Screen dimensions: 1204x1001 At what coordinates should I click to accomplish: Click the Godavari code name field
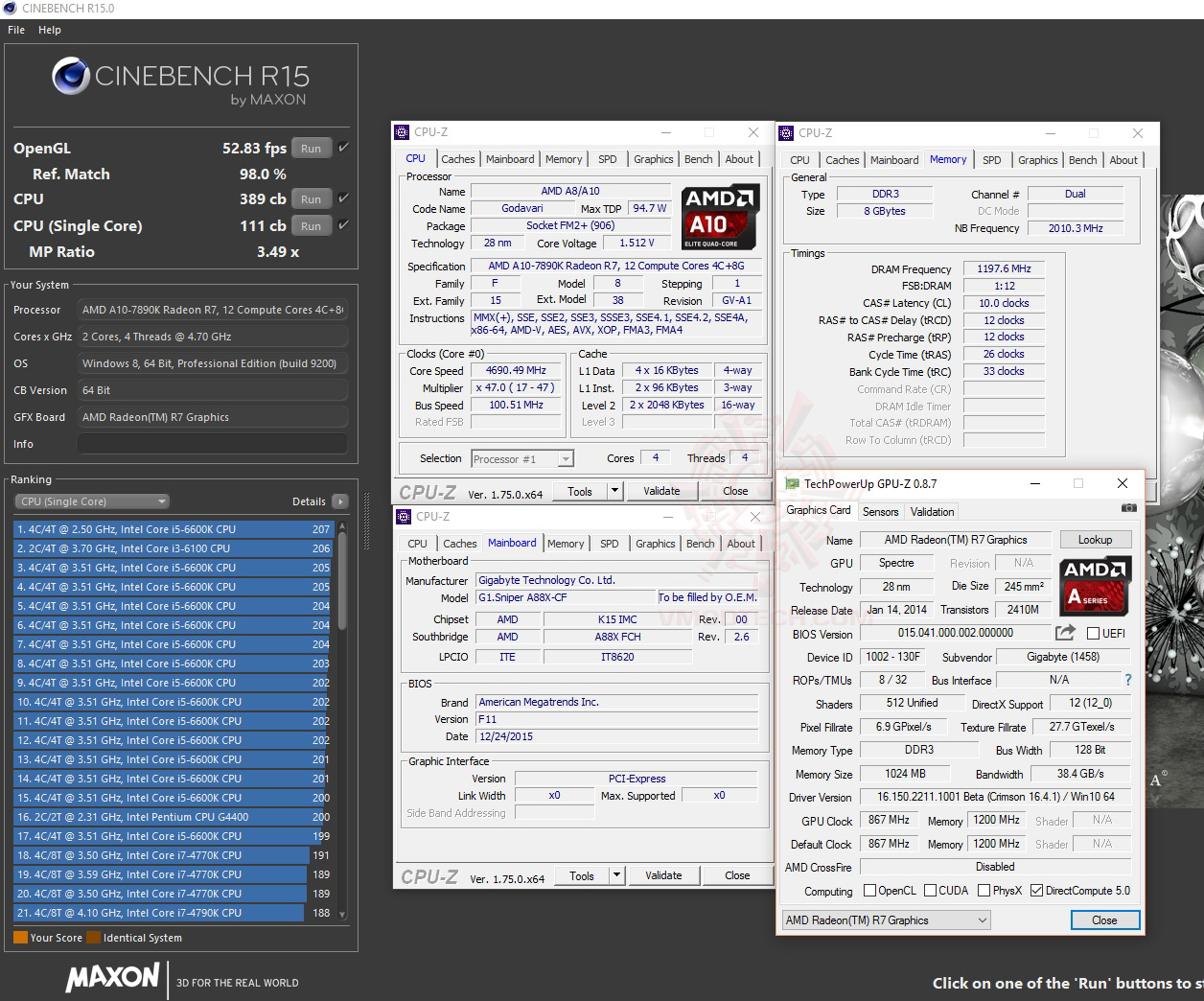[x=521, y=208]
